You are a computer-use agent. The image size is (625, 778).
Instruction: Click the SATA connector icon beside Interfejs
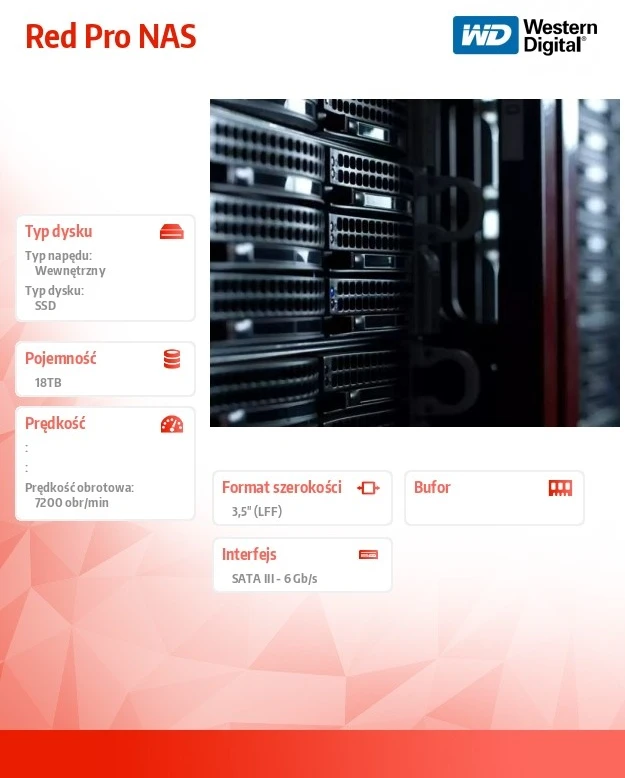pos(369,554)
